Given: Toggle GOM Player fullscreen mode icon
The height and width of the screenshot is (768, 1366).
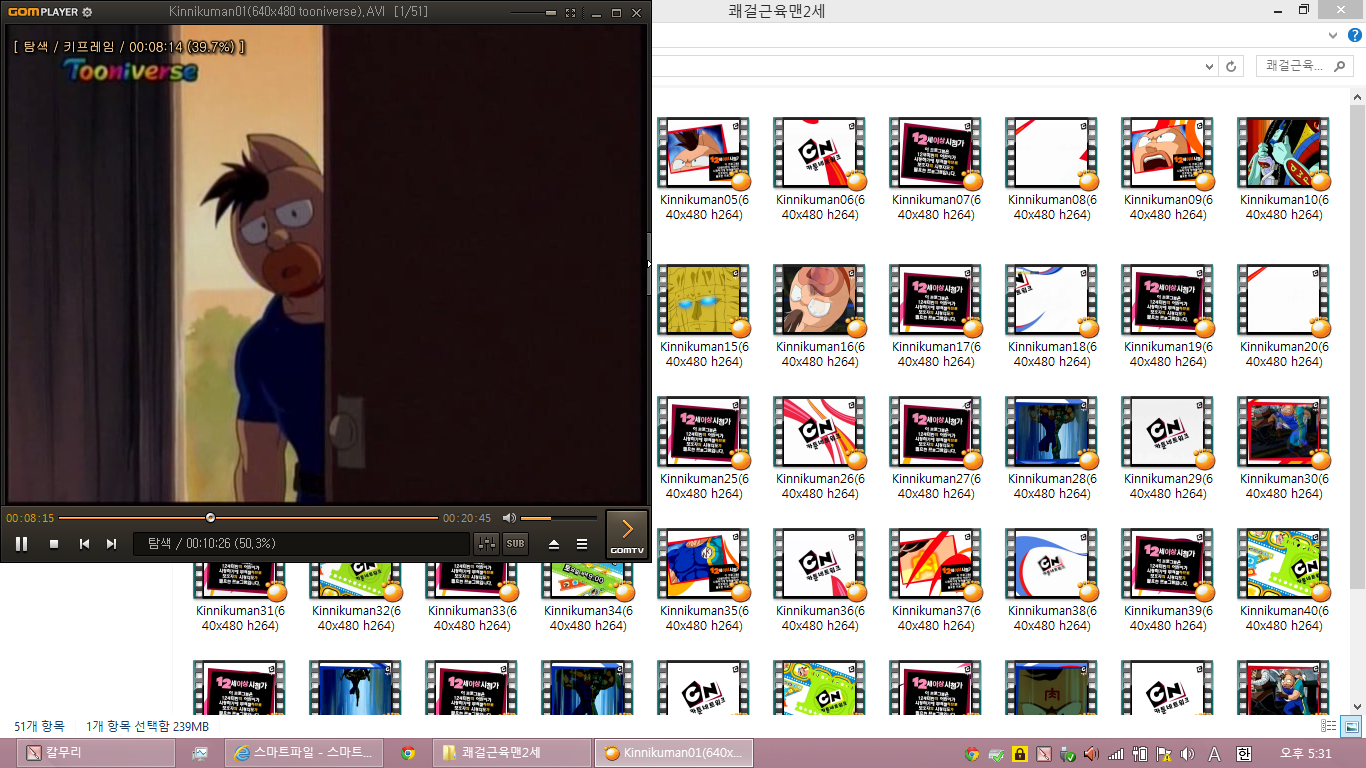Looking at the screenshot, I should click(x=570, y=13).
